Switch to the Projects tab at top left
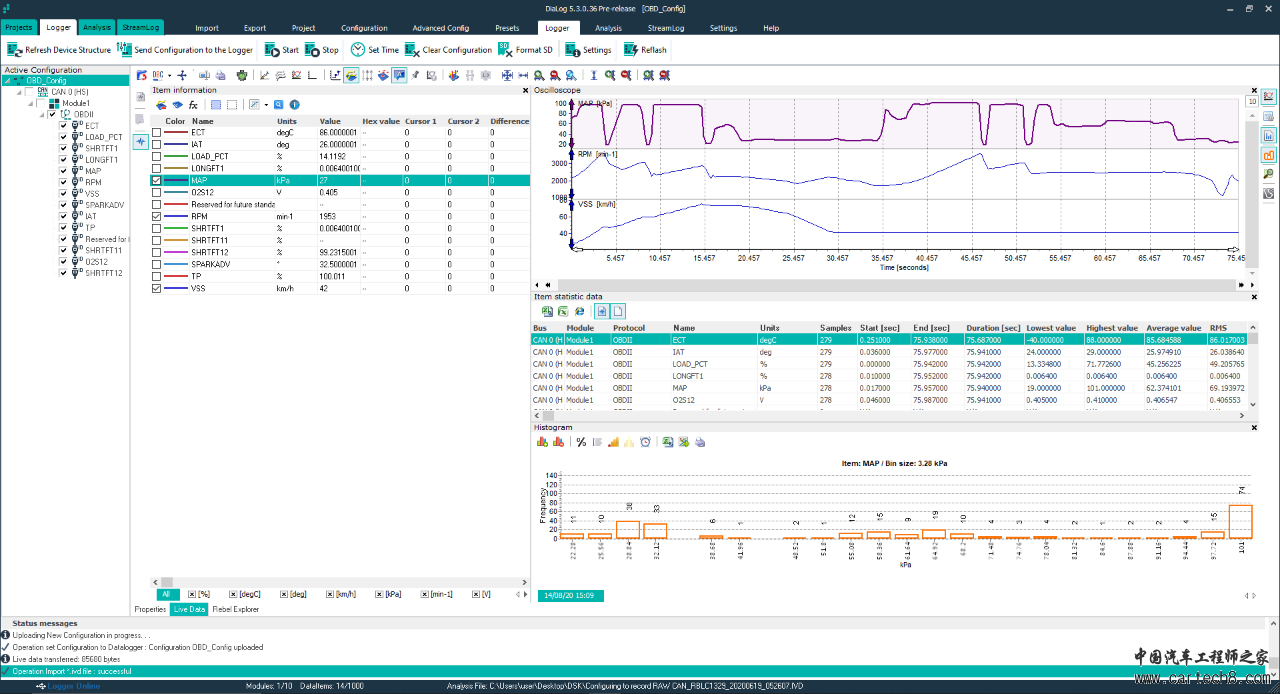Viewport: 1280px width, 694px height. click(19, 28)
